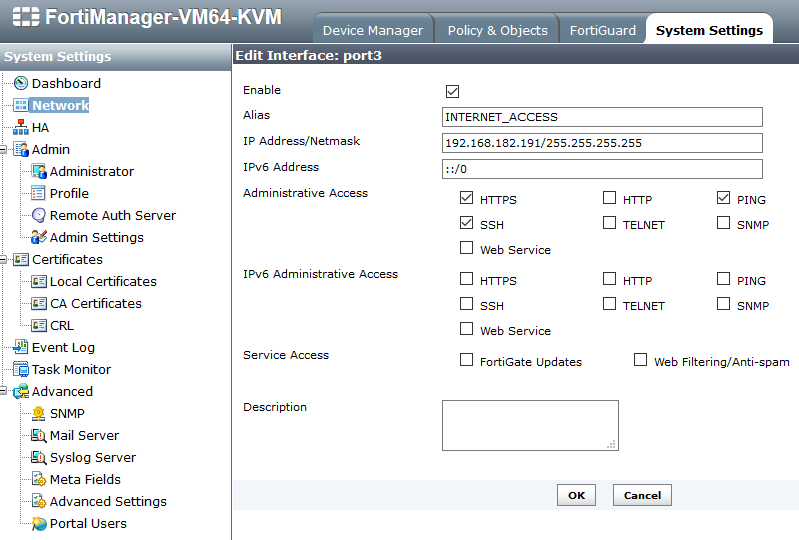Open Local Certificates in the tree
The image size is (799, 540).
(x=103, y=281)
